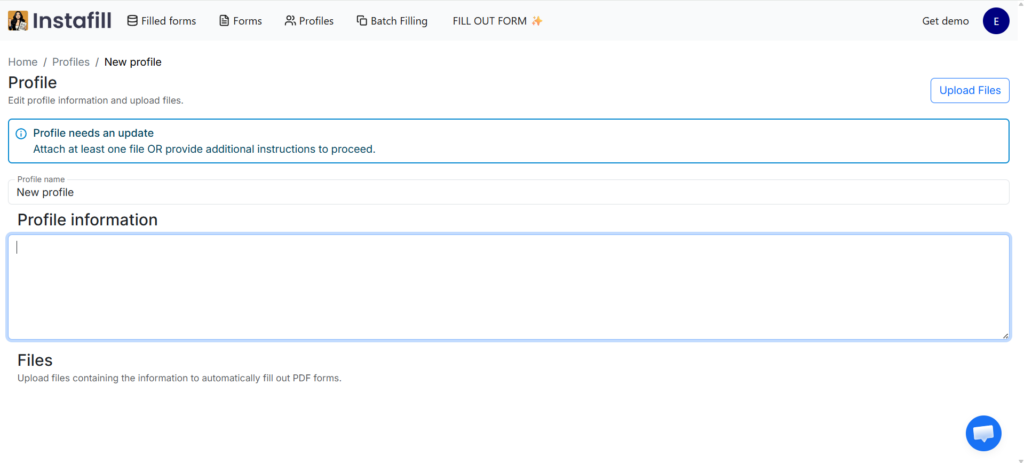This screenshot has width=1024, height=463.
Task: Open the chat support bubble
Action: point(983,433)
